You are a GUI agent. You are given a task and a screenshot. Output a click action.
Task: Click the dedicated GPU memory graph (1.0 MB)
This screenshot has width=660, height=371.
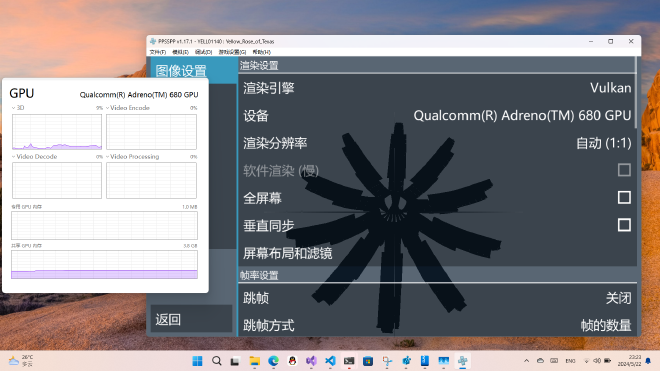click(104, 225)
